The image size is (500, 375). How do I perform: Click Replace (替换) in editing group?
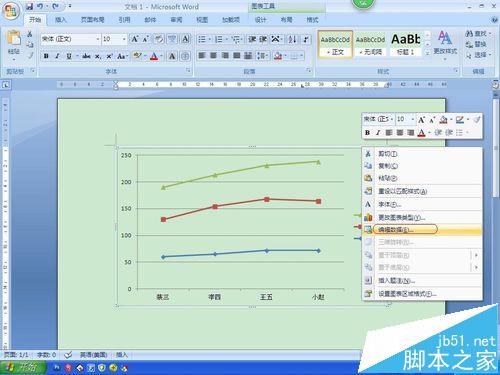[477, 44]
